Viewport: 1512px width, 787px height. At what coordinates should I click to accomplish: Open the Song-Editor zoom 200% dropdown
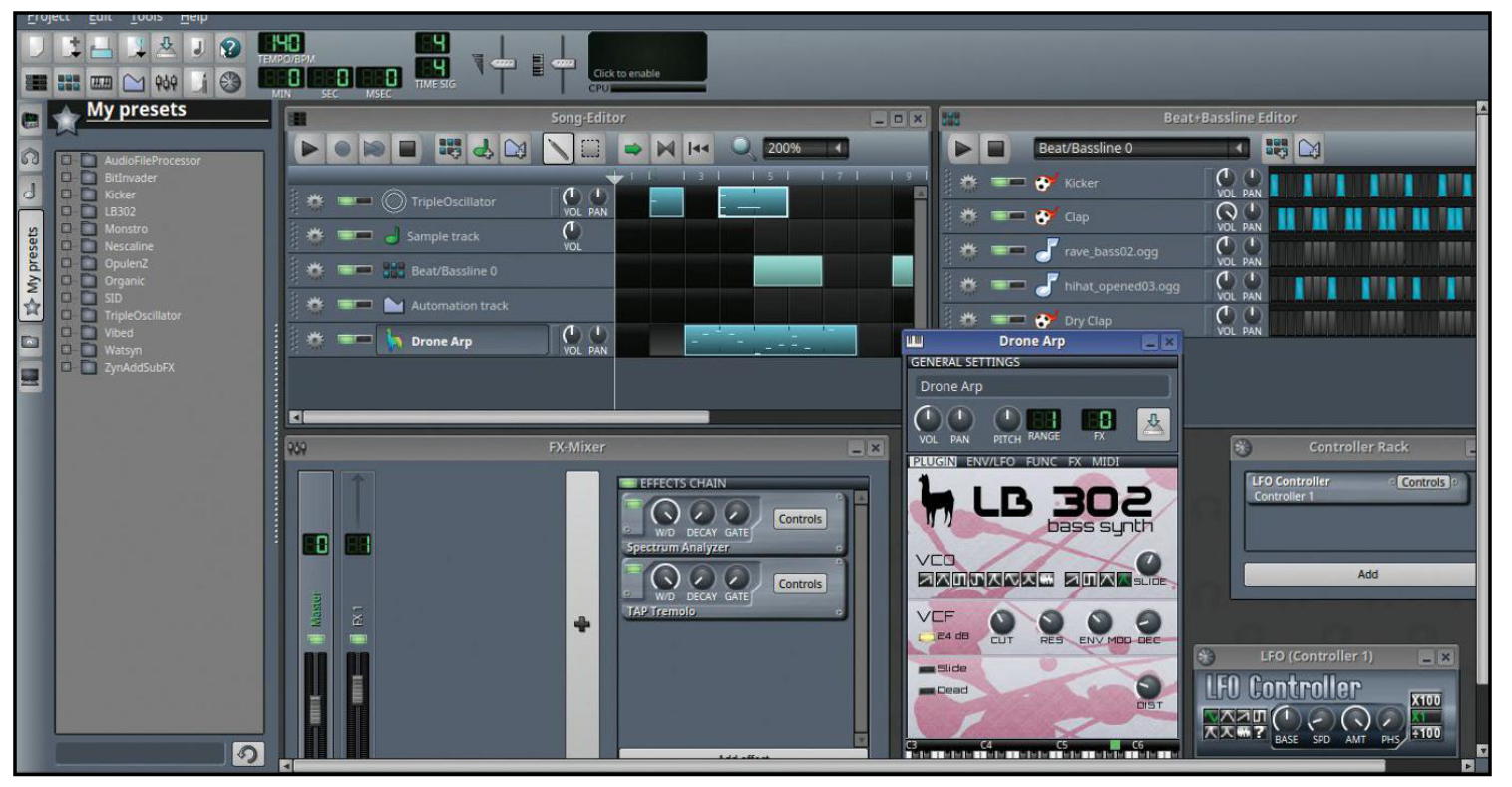(x=839, y=149)
